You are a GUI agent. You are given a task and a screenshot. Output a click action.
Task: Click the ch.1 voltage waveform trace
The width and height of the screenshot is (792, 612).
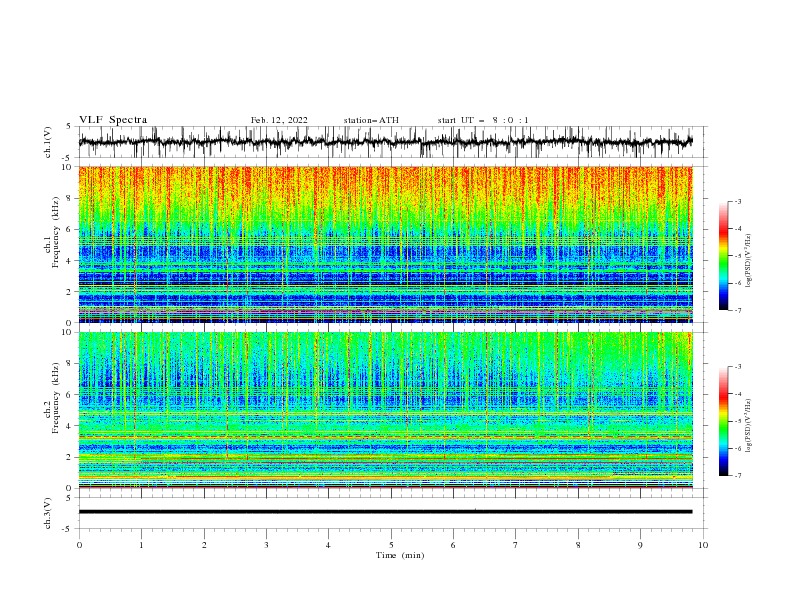tap(385, 142)
